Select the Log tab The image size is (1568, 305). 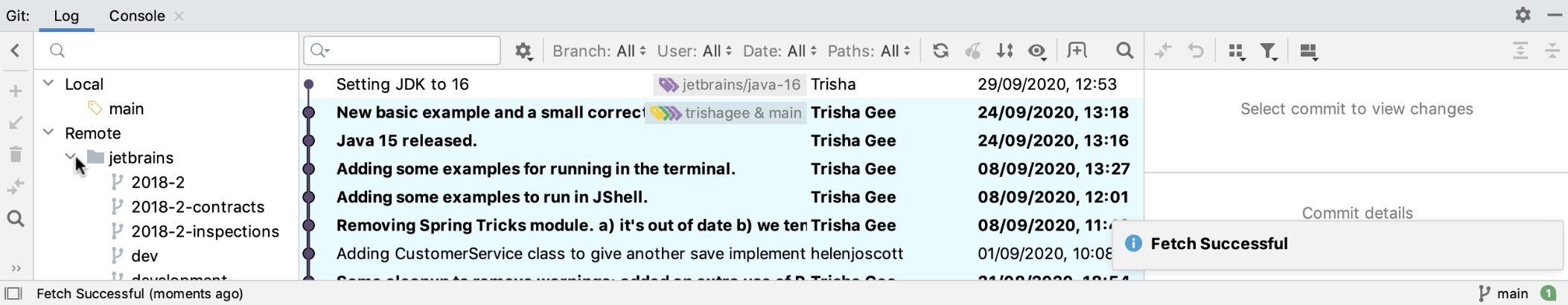click(66, 16)
